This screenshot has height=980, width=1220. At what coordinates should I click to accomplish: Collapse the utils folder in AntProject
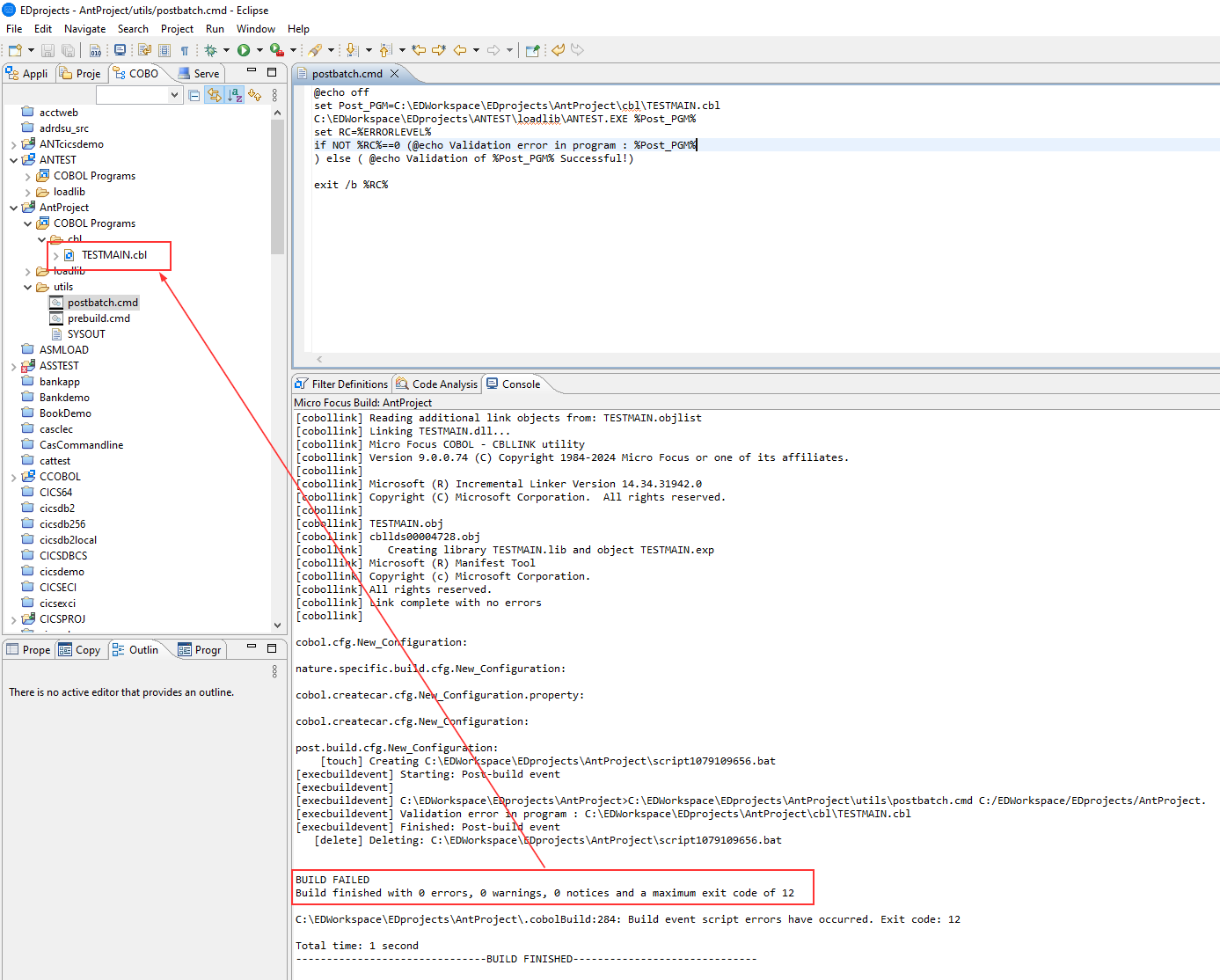click(x=27, y=287)
